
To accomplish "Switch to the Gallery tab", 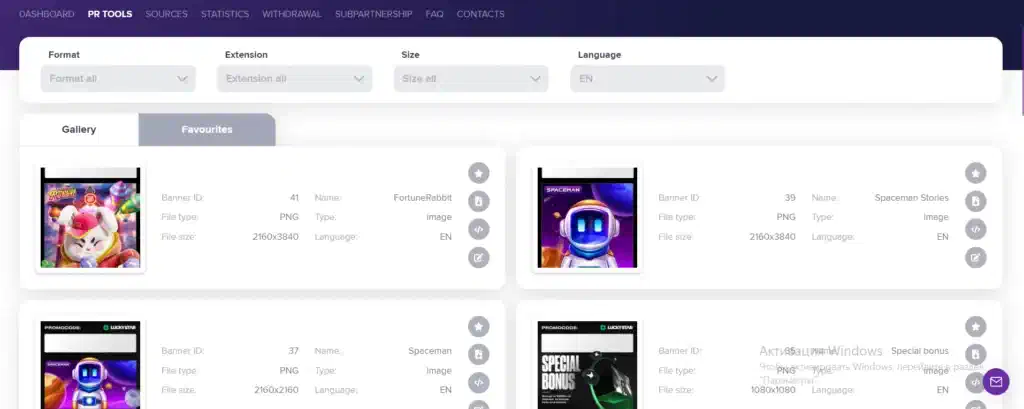I will pyautogui.click(x=79, y=129).
